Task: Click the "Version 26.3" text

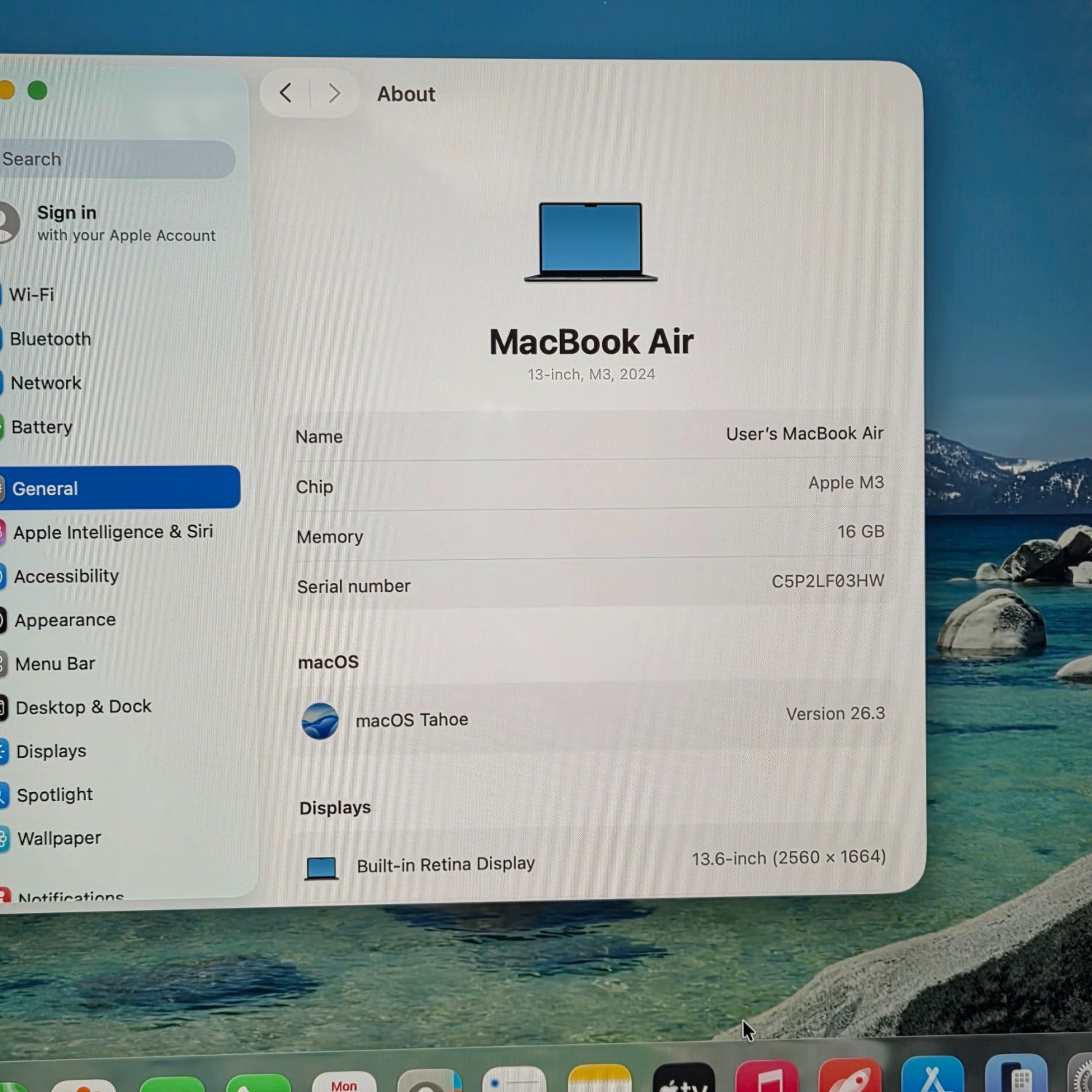Action: click(836, 714)
